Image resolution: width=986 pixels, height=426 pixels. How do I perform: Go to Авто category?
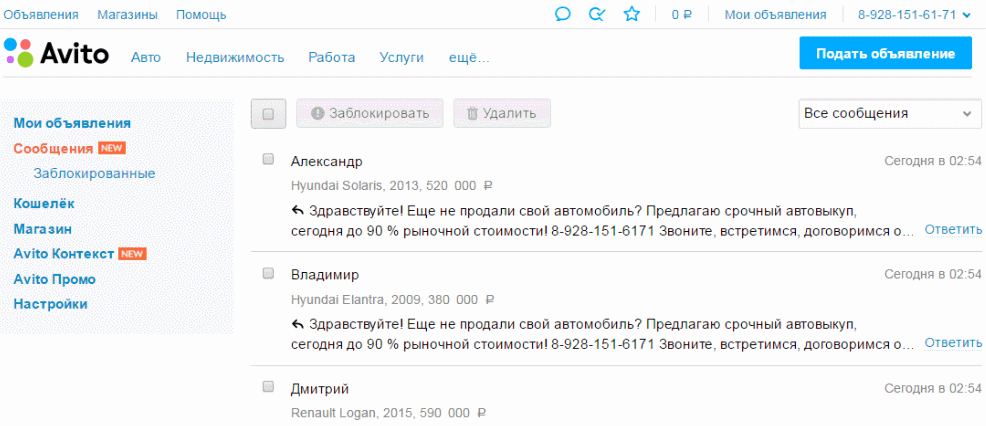146,57
